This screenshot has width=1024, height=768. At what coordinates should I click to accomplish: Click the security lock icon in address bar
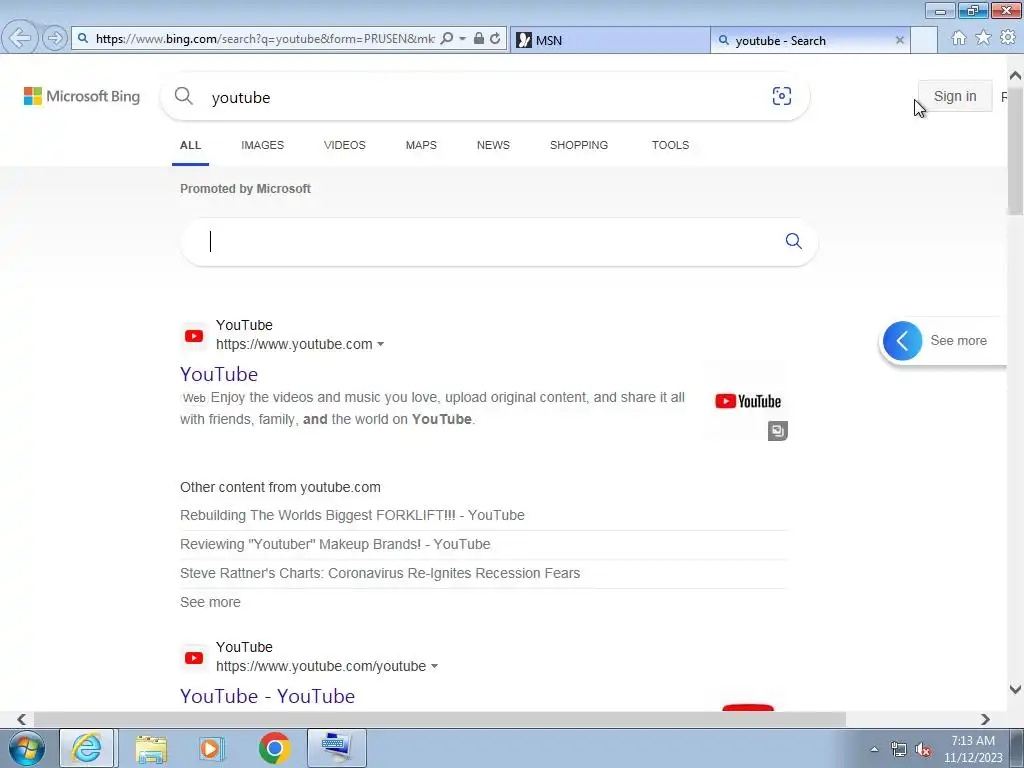(x=479, y=39)
